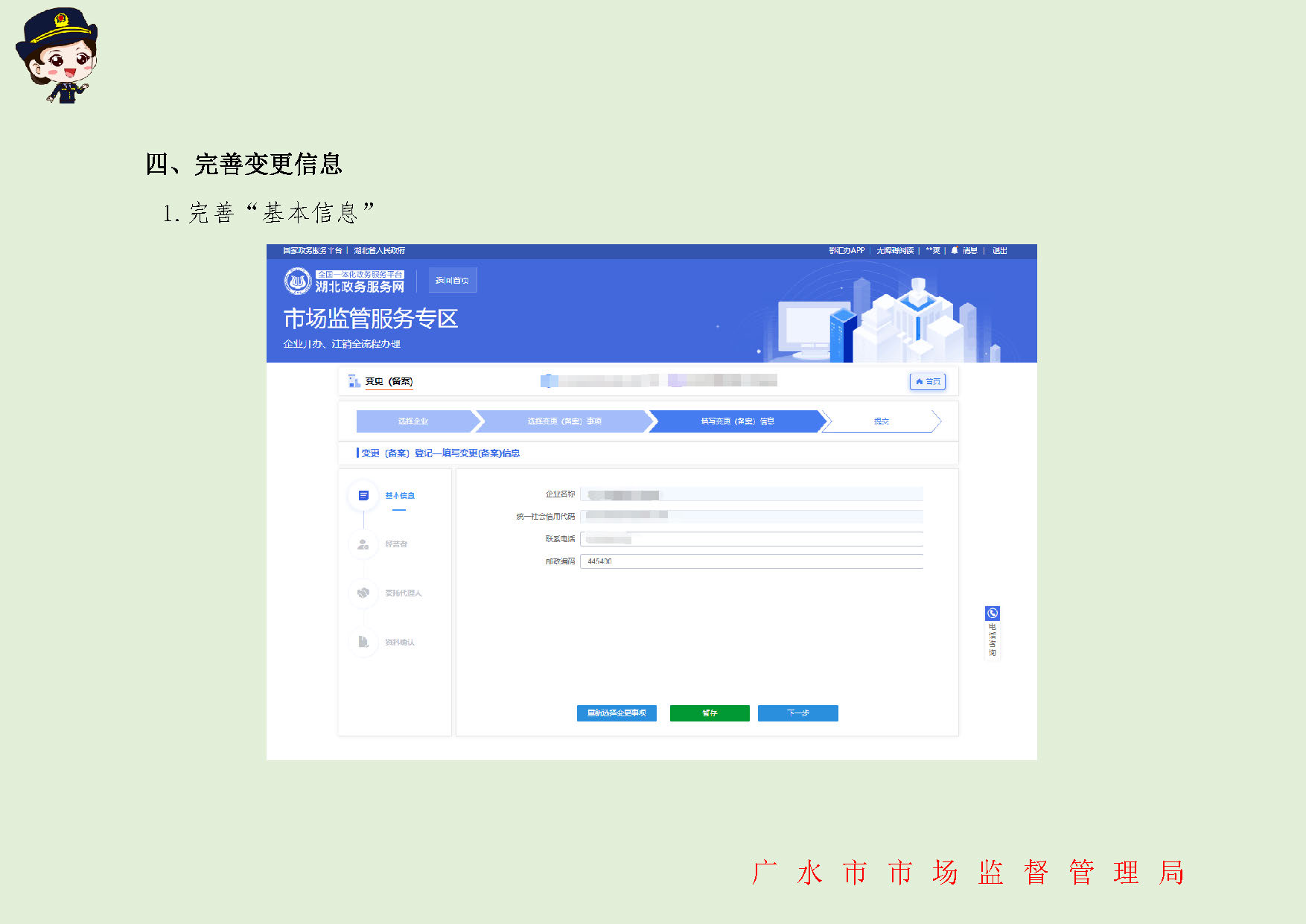Open the 基本信息 sidebar section
The image size is (1306, 924).
click(400, 496)
